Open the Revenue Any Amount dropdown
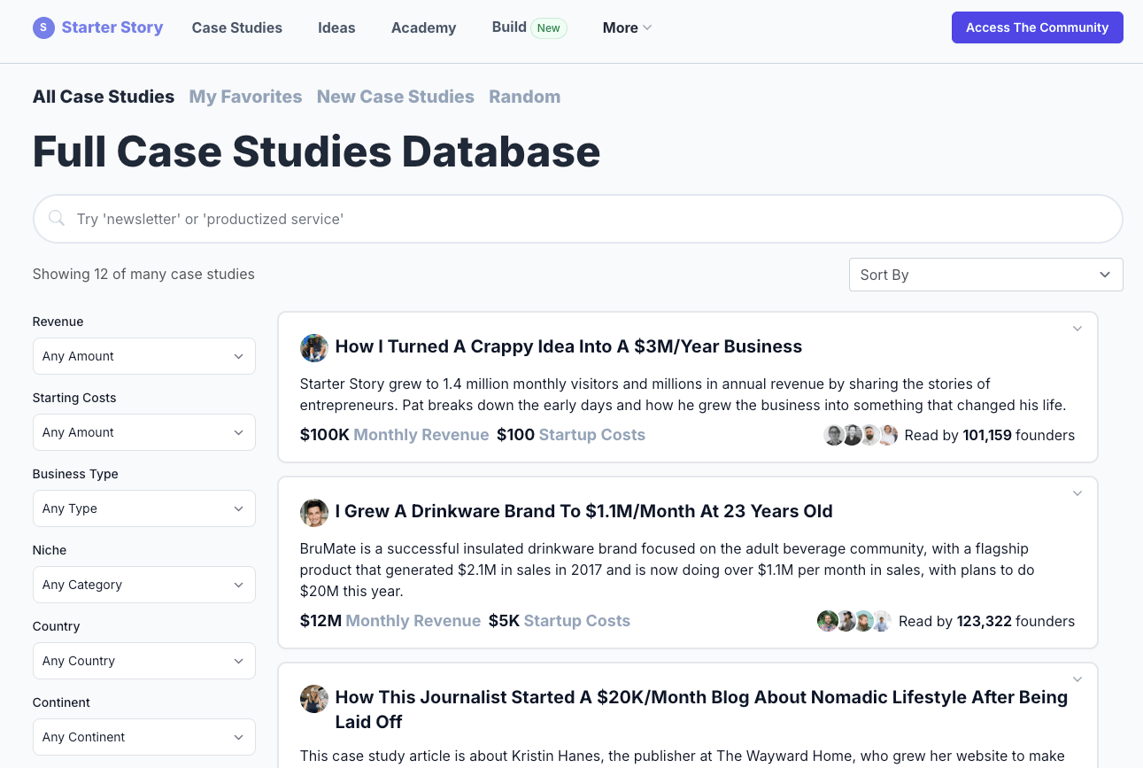This screenshot has height=768, width=1143. [x=144, y=356]
